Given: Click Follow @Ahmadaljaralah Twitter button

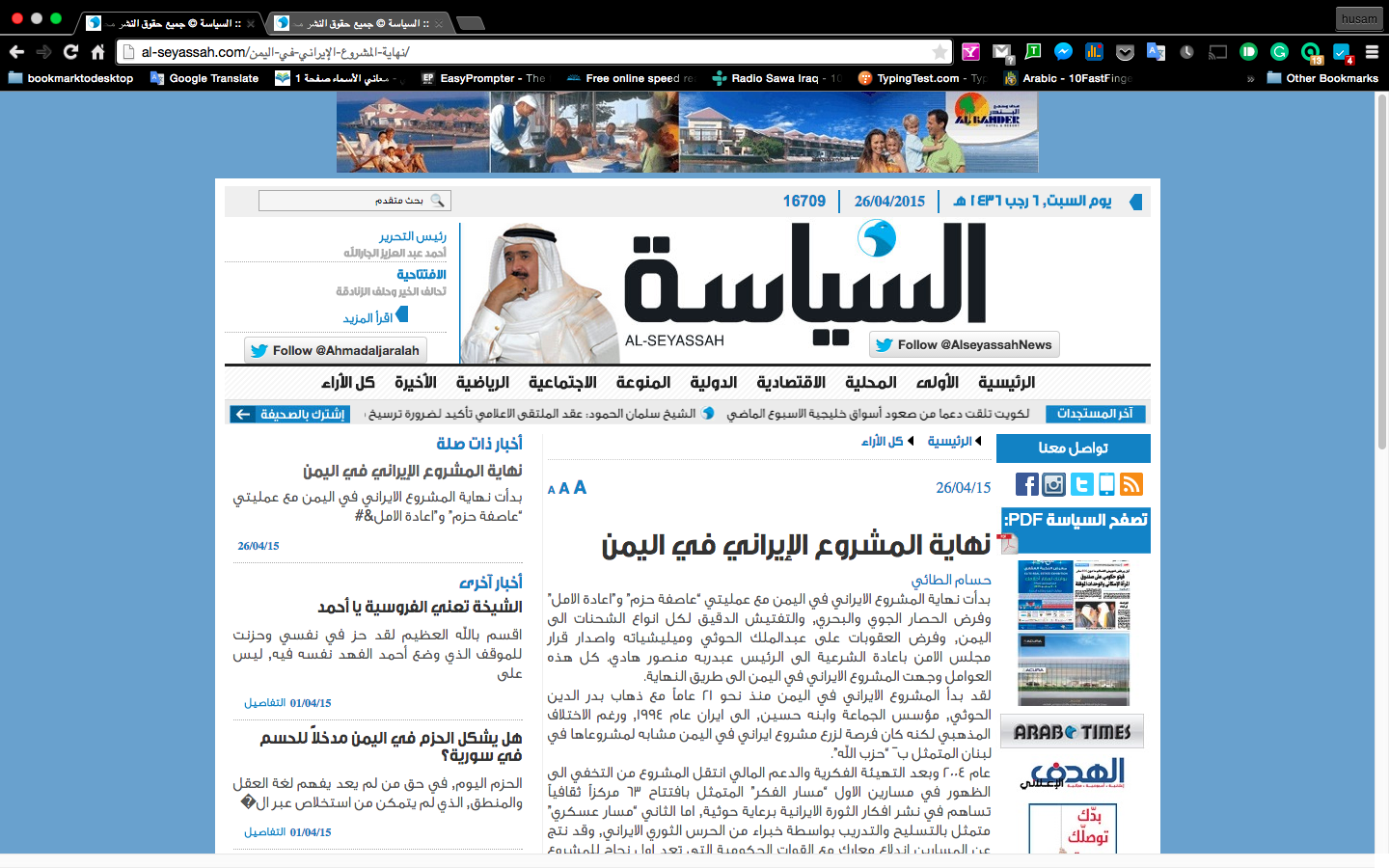Looking at the screenshot, I should point(336,350).
